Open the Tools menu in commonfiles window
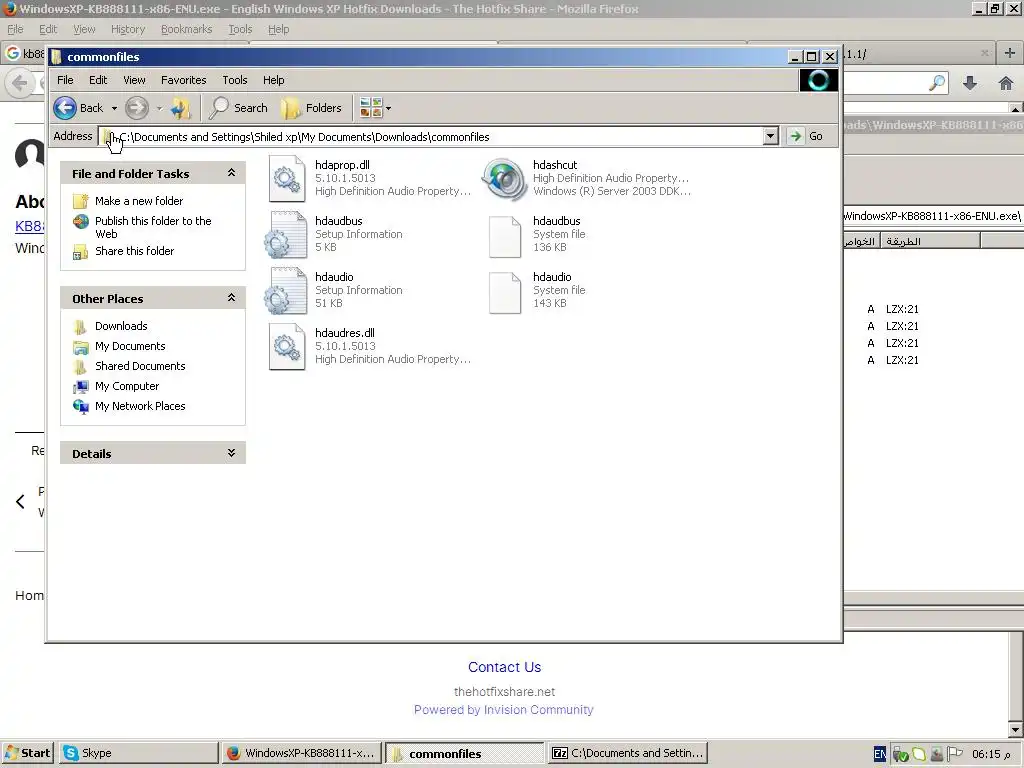Viewport: 1024px width, 768px height. [234, 80]
